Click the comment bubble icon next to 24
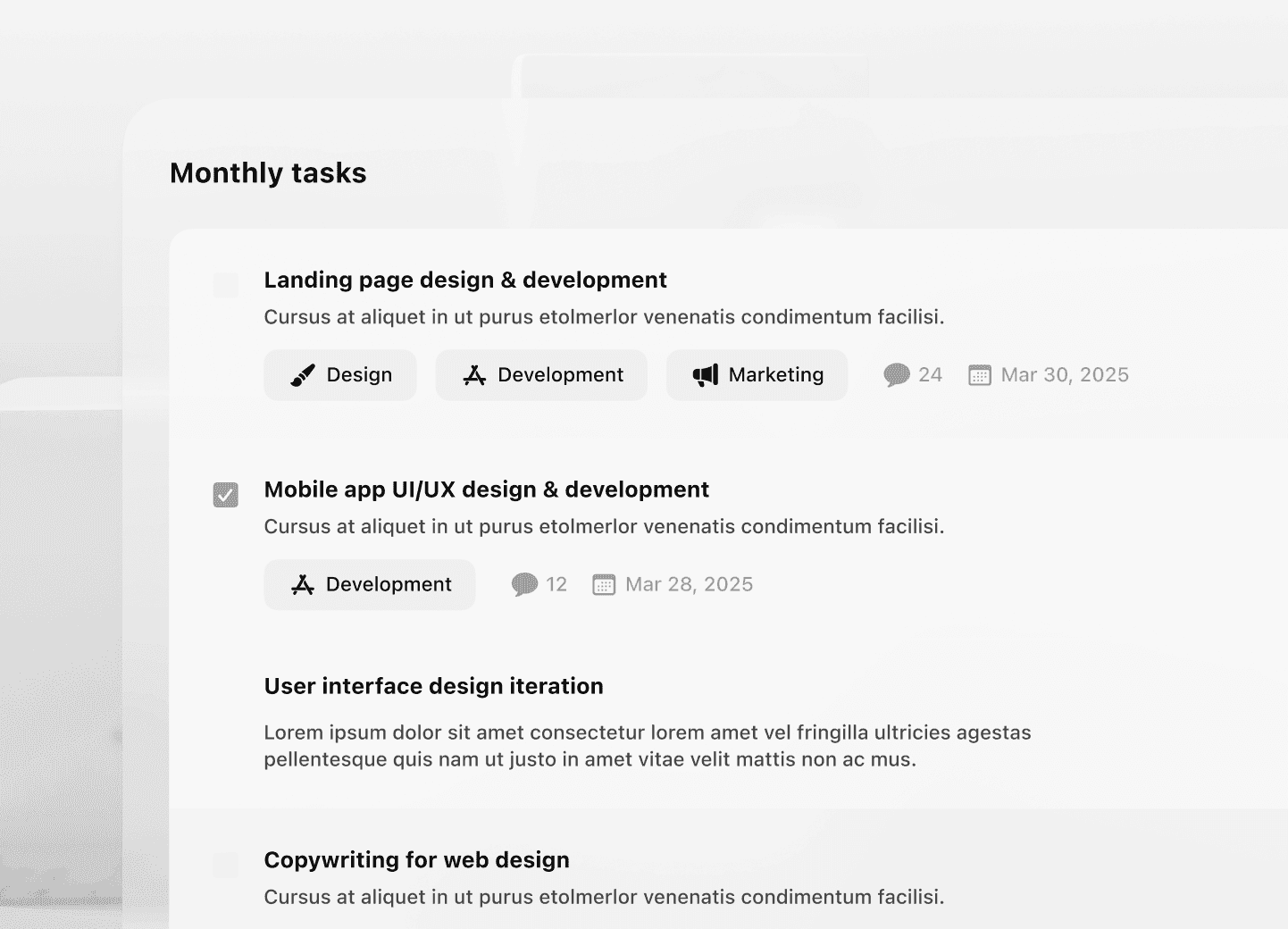 click(x=897, y=375)
